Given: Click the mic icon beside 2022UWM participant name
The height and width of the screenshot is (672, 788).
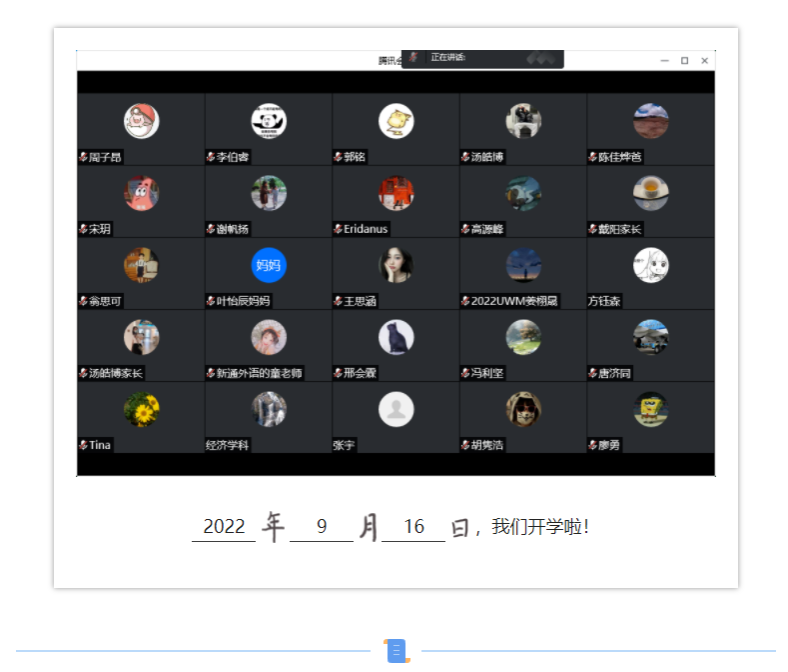Looking at the screenshot, I should [x=465, y=302].
